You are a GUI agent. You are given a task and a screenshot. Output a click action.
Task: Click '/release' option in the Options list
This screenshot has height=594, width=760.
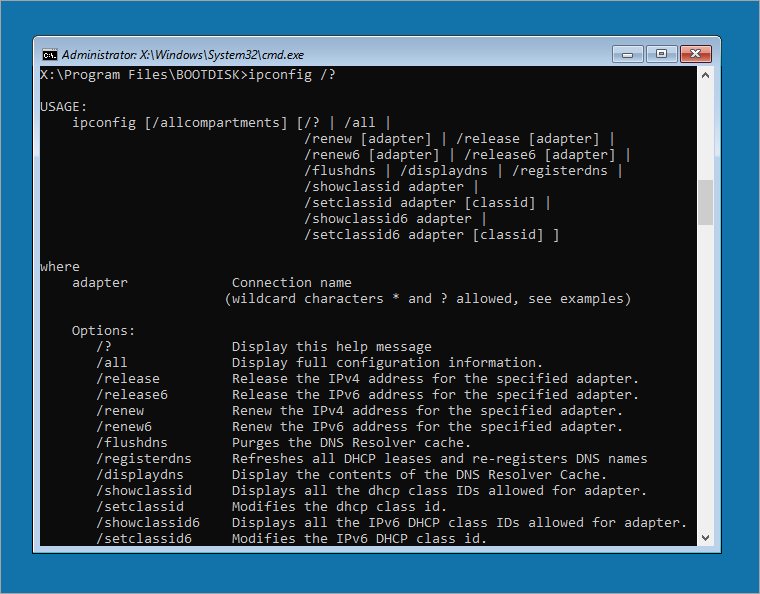tap(128, 378)
